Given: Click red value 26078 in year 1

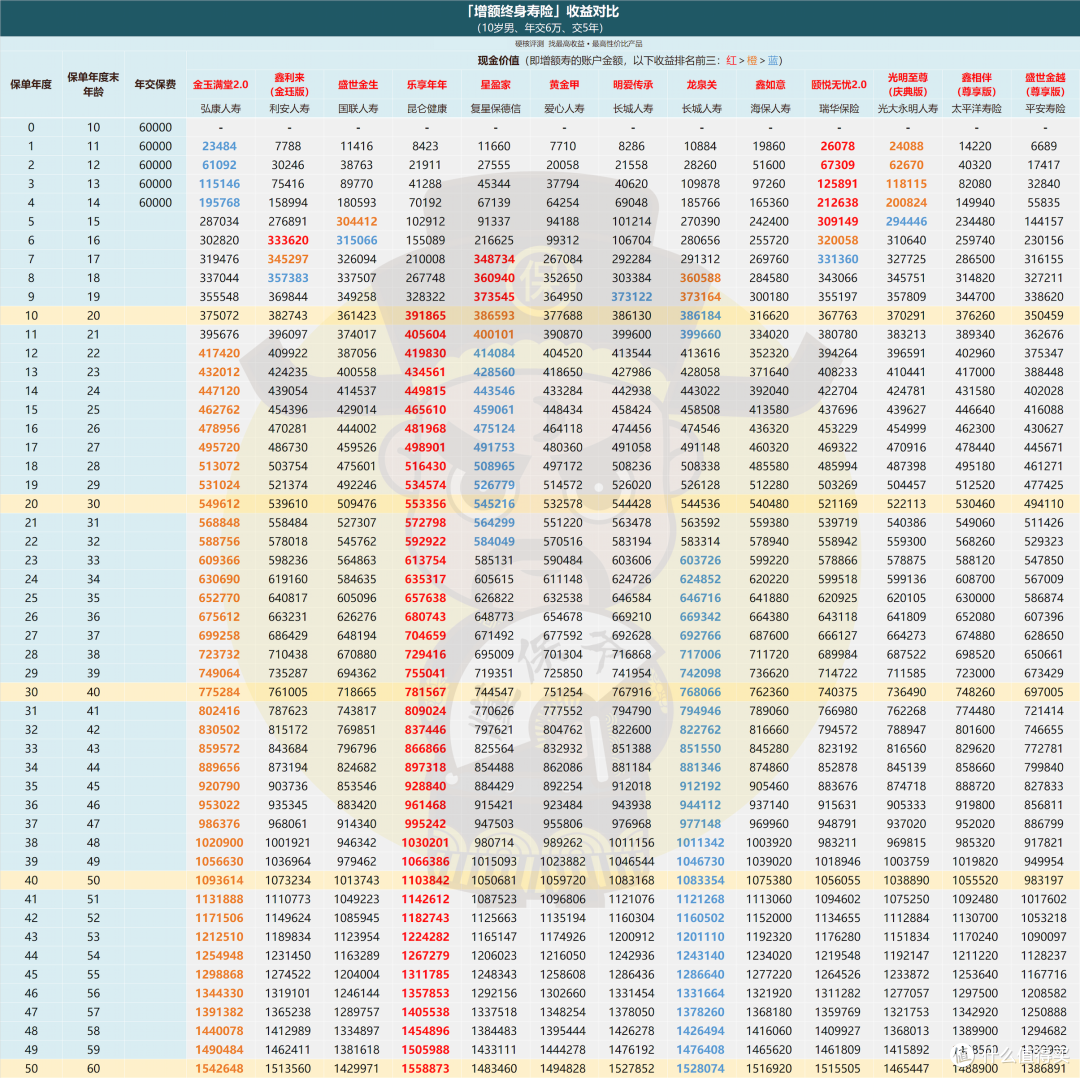Looking at the screenshot, I should click(x=838, y=146).
